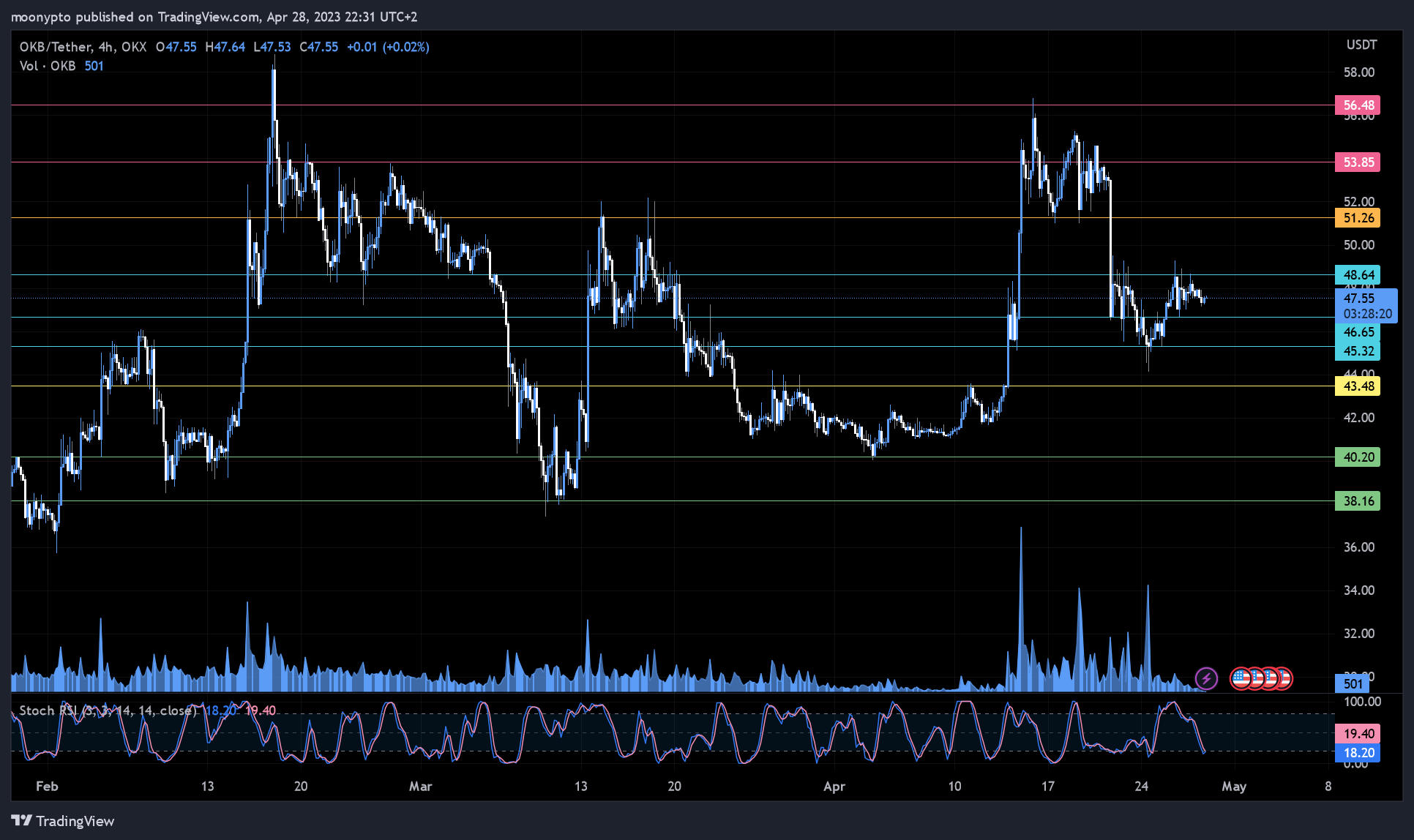The width and height of the screenshot is (1414, 840).
Task: Click the purple lightning bolt event icon
Action: [x=1206, y=678]
